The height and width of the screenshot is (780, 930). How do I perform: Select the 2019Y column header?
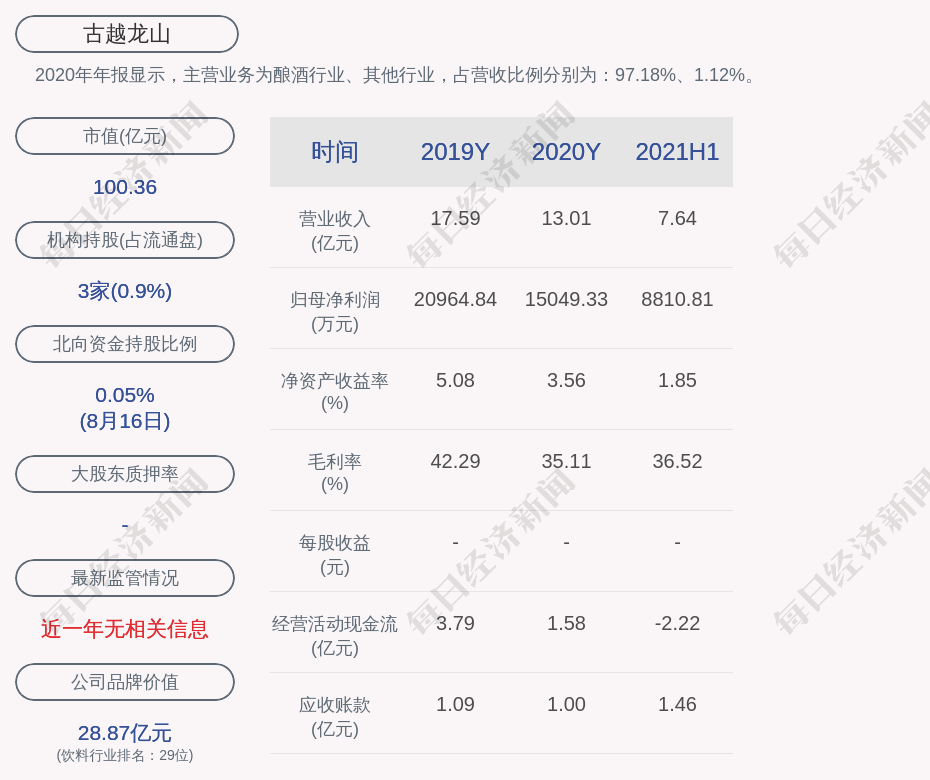(x=456, y=152)
